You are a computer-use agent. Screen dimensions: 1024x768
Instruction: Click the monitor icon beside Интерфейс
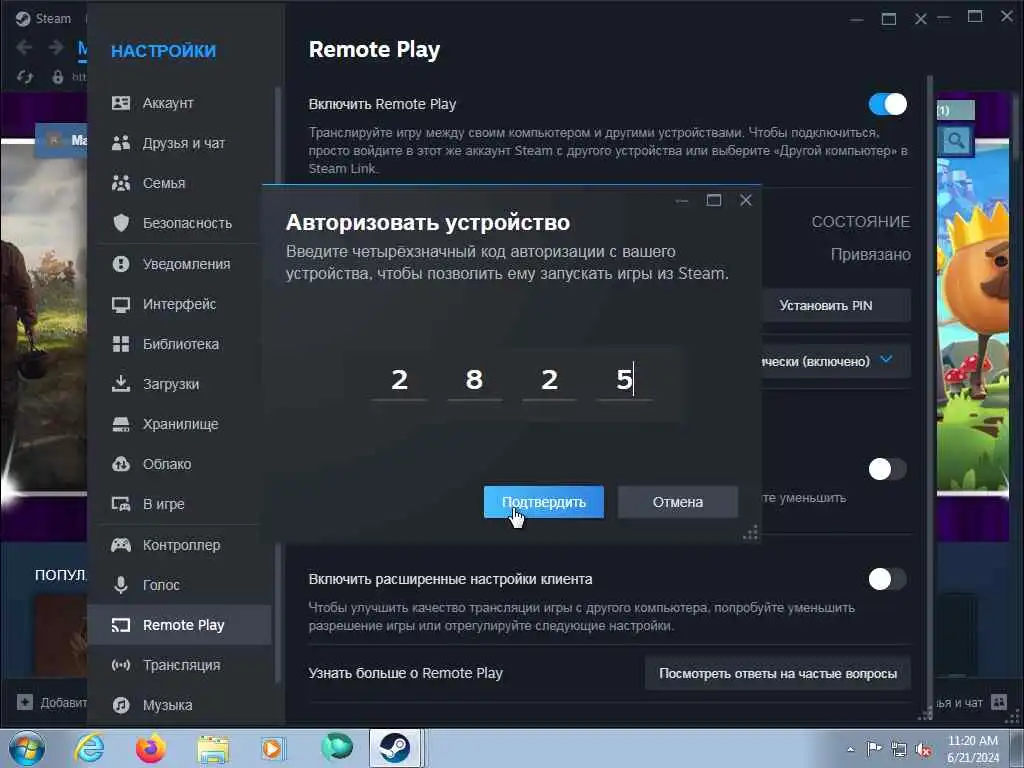coord(121,304)
